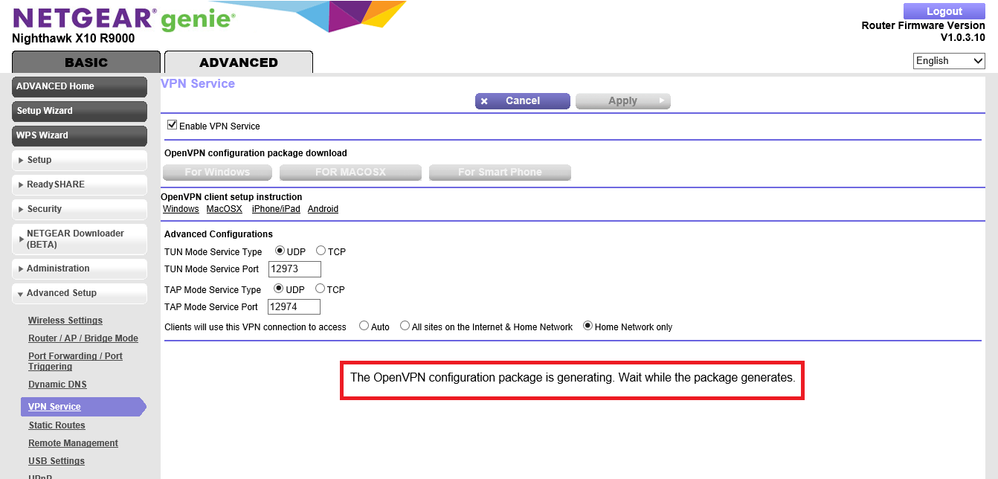Viewport: 998px width, 479px height.
Task: Toggle Enable VPN Service checkbox
Action: pyautogui.click(x=171, y=125)
